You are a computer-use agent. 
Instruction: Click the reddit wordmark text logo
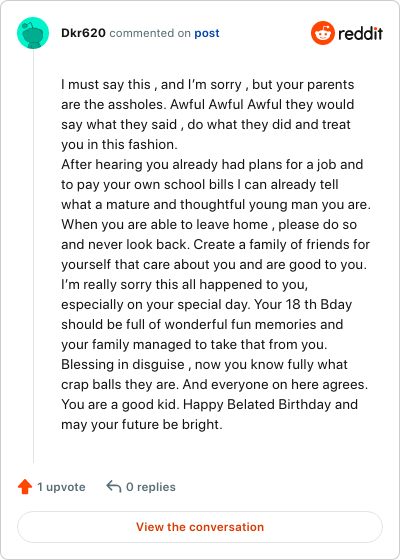pyautogui.click(x=360, y=34)
